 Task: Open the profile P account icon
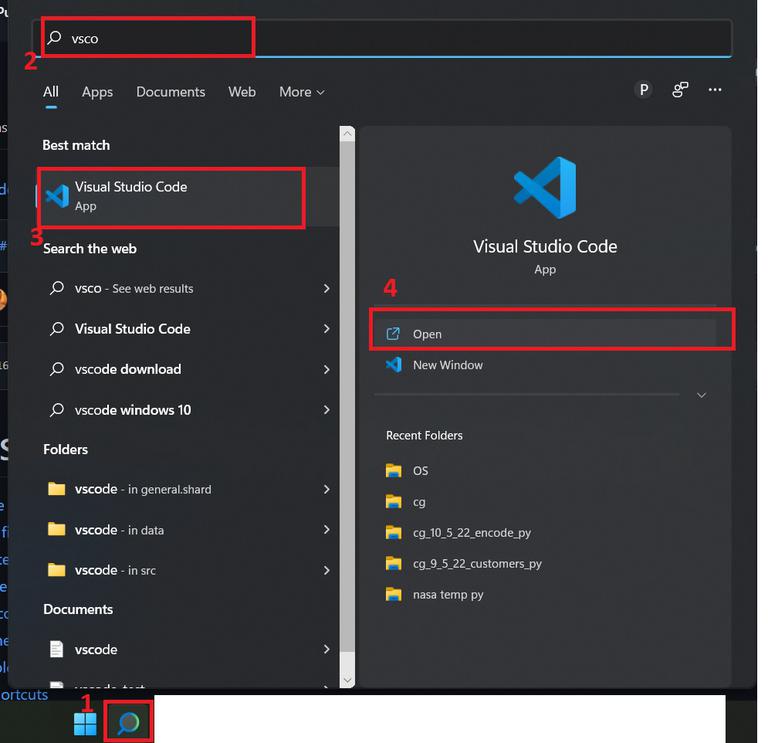point(644,90)
